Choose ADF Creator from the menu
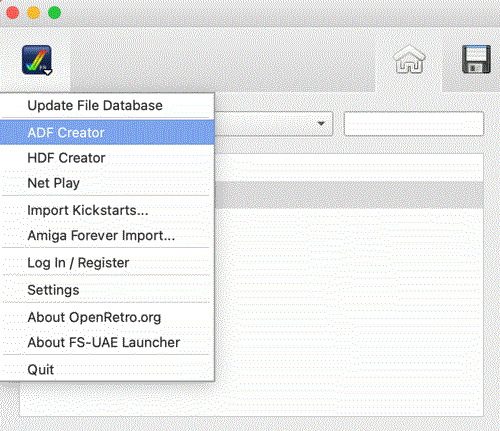The width and height of the screenshot is (500, 431). (107, 132)
